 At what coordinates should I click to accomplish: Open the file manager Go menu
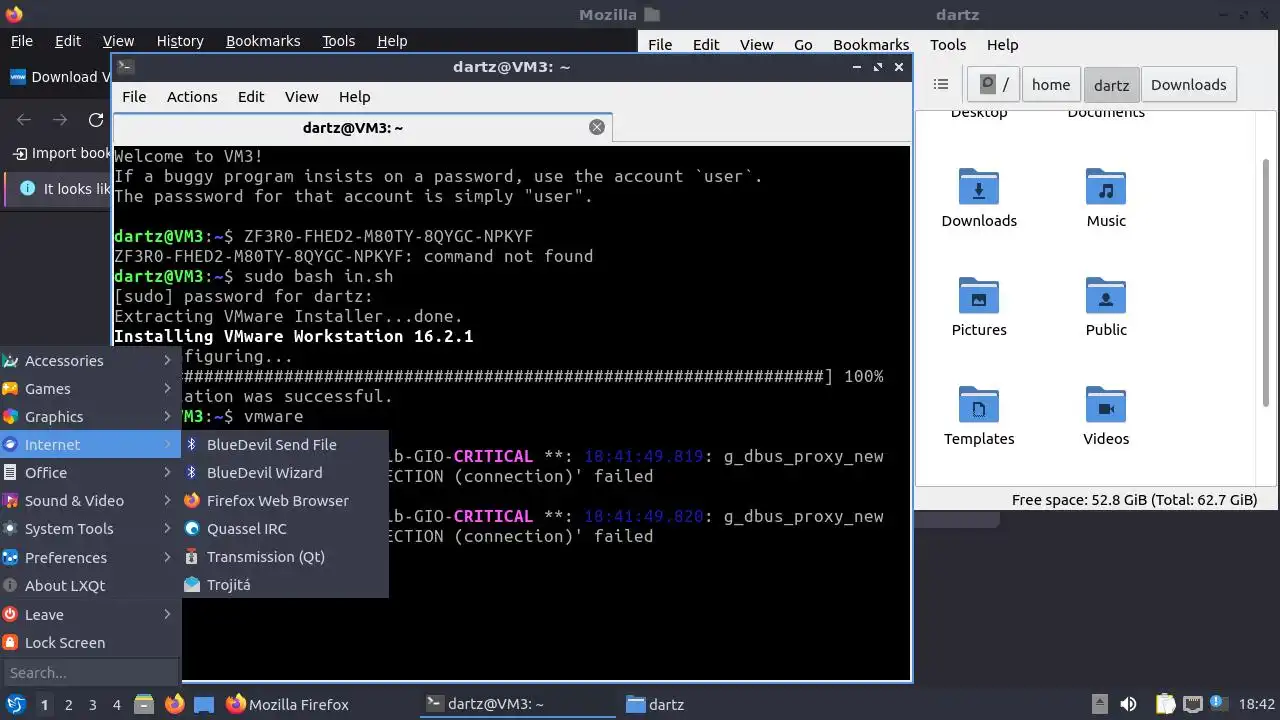click(803, 45)
